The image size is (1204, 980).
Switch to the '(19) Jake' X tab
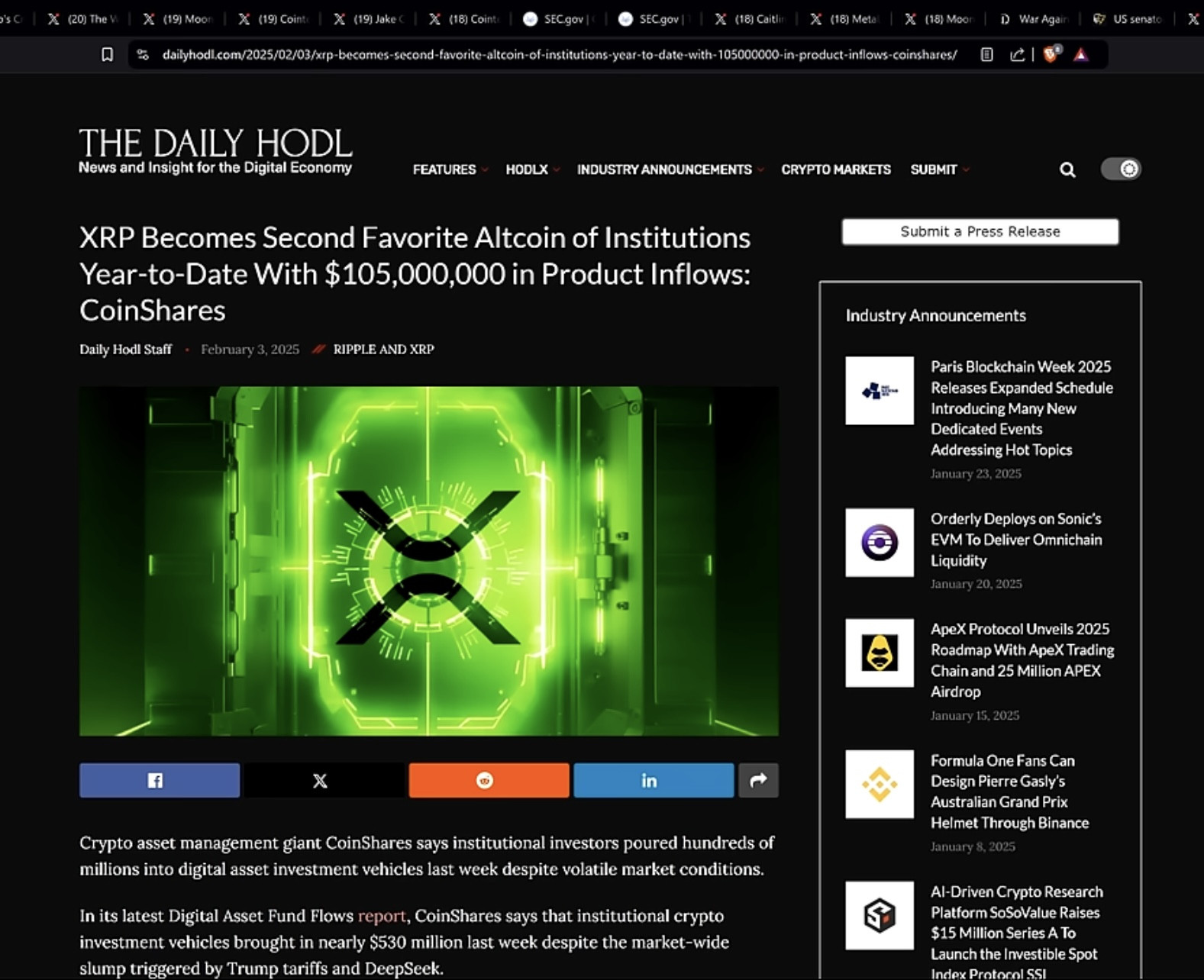(369, 19)
